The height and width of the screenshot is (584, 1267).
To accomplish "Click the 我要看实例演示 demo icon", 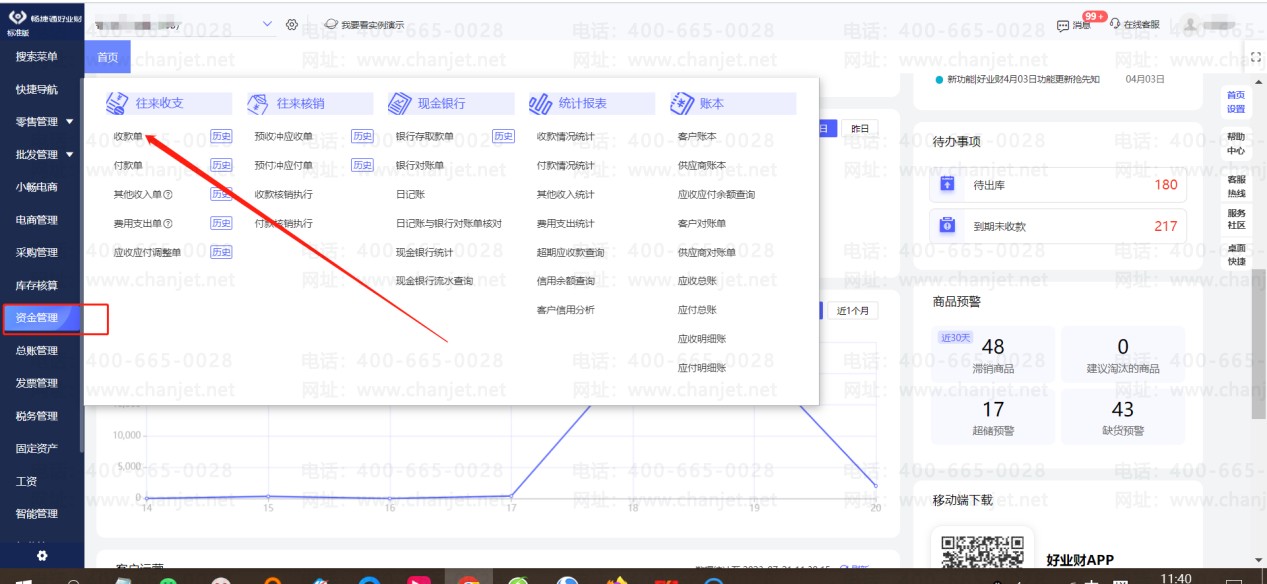I will point(332,24).
